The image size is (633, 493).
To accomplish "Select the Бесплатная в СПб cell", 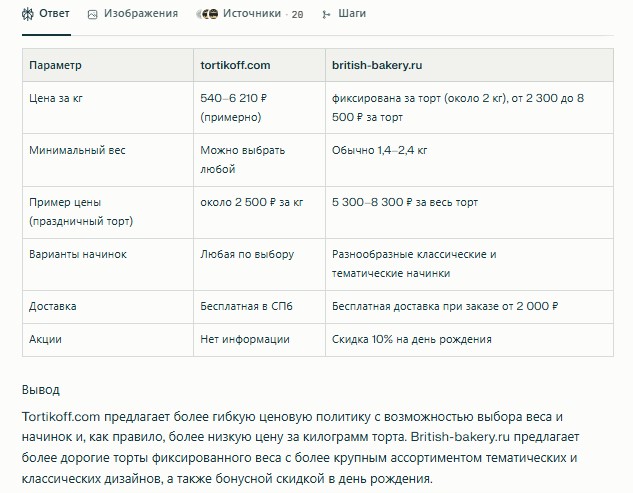I will click(259, 306).
